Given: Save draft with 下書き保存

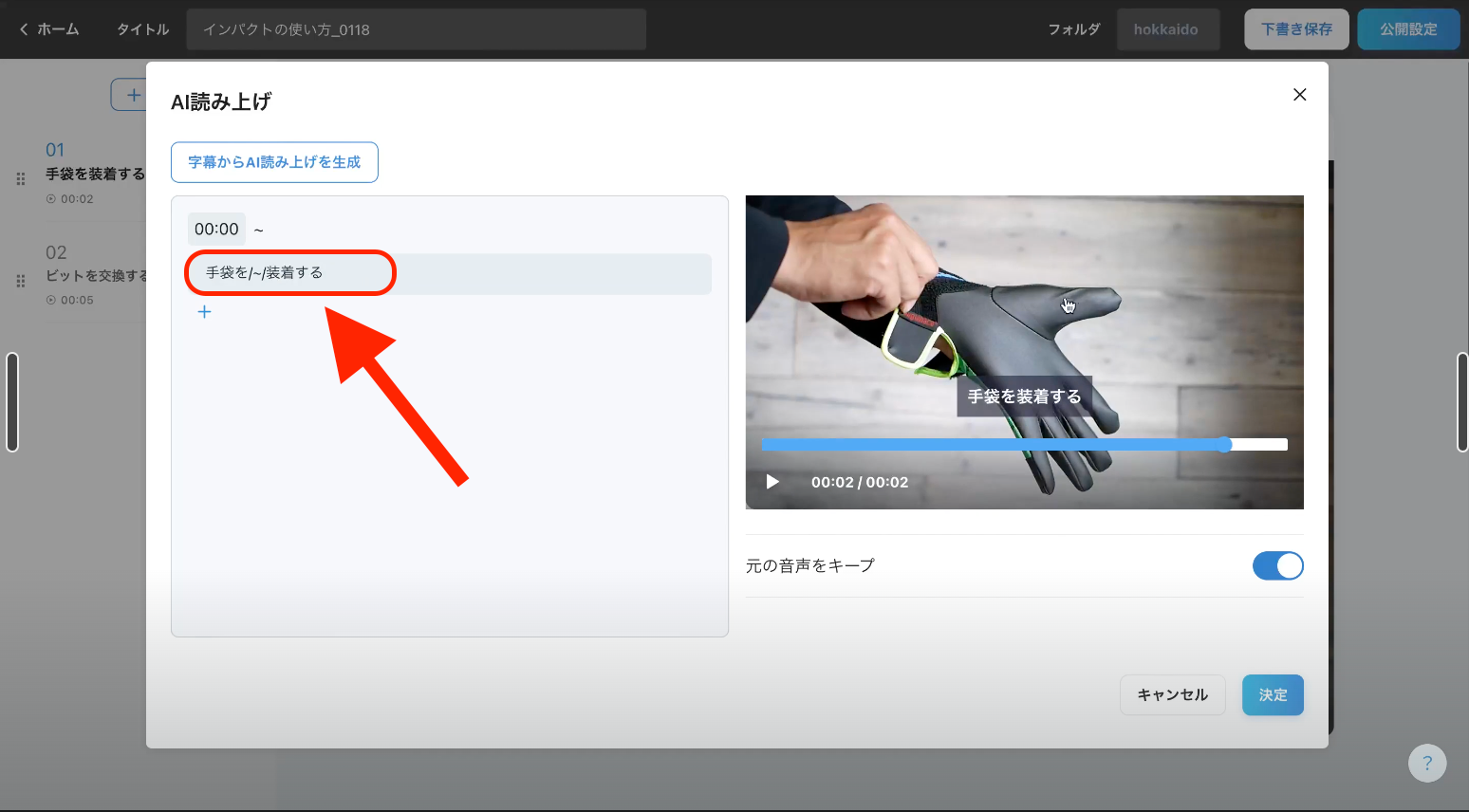Looking at the screenshot, I should pos(1297,29).
